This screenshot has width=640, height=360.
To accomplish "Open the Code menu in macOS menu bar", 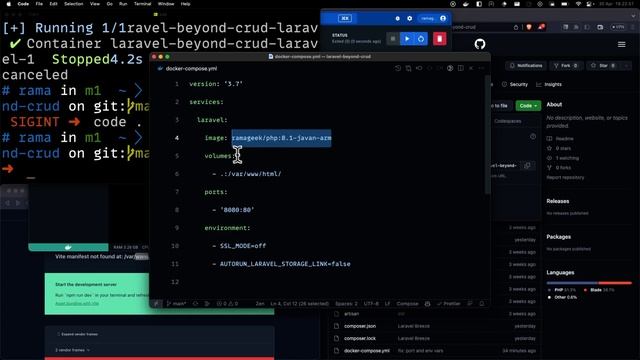I will [x=23, y=4].
